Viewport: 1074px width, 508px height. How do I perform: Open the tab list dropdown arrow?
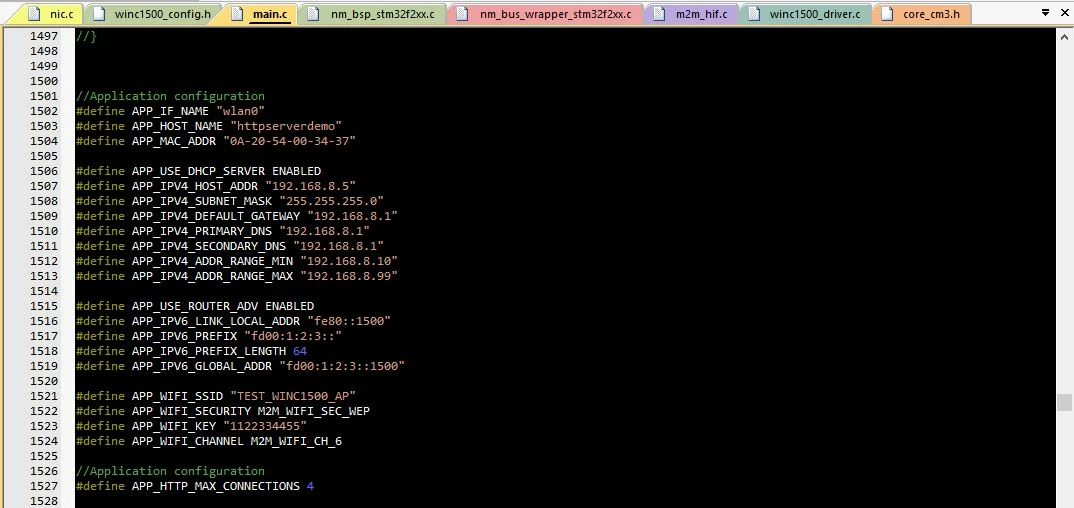tap(1045, 12)
